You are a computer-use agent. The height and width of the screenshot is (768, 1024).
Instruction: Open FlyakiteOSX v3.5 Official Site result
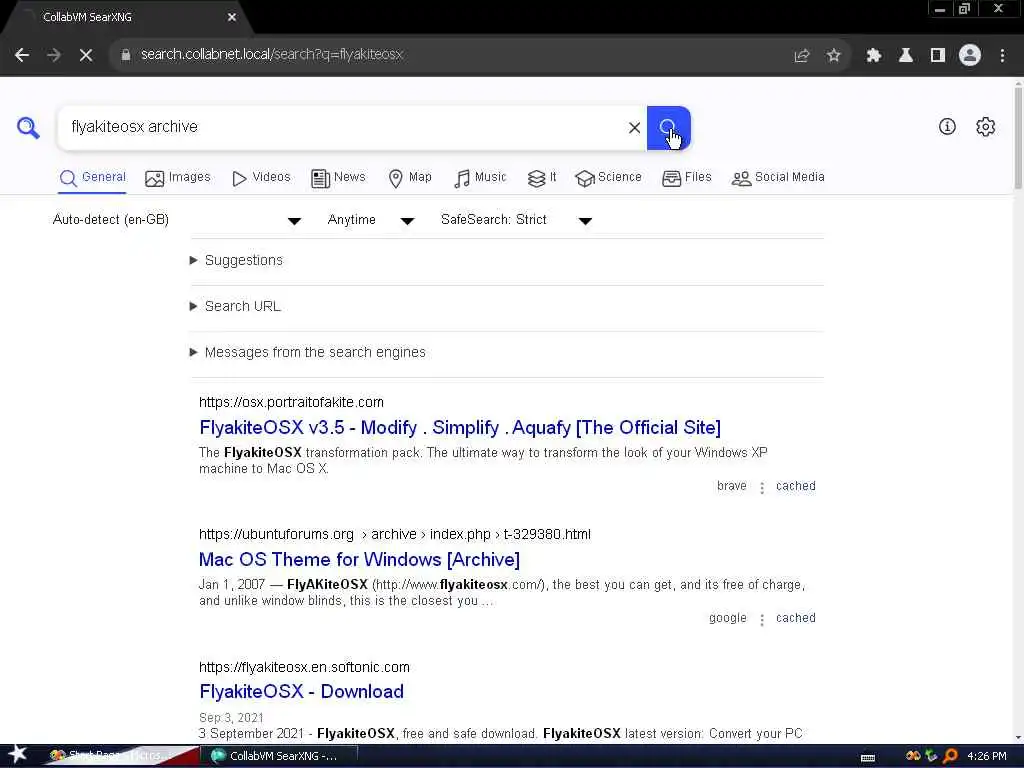click(x=460, y=428)
